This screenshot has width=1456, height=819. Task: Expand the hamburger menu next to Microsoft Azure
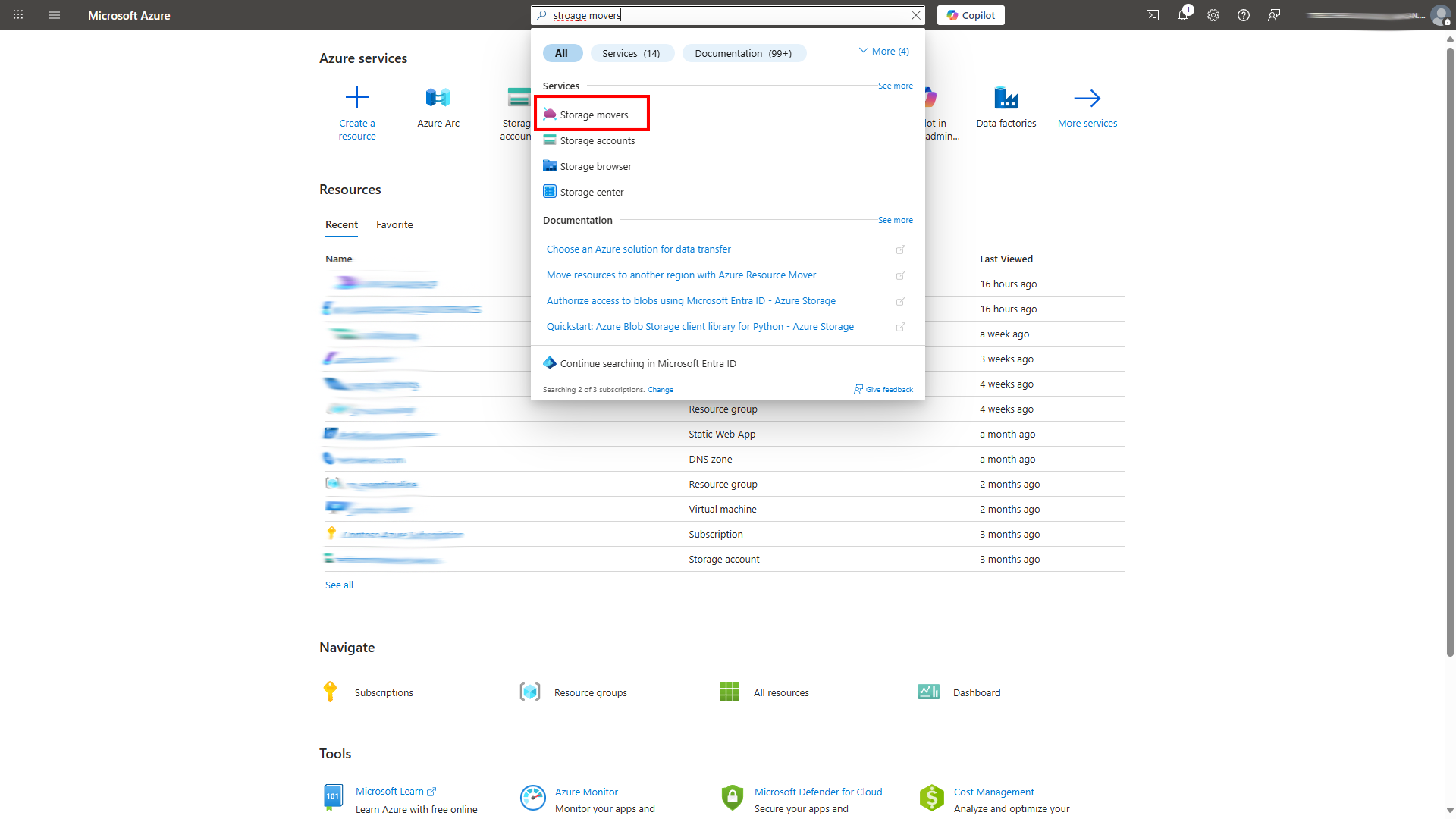54,15
